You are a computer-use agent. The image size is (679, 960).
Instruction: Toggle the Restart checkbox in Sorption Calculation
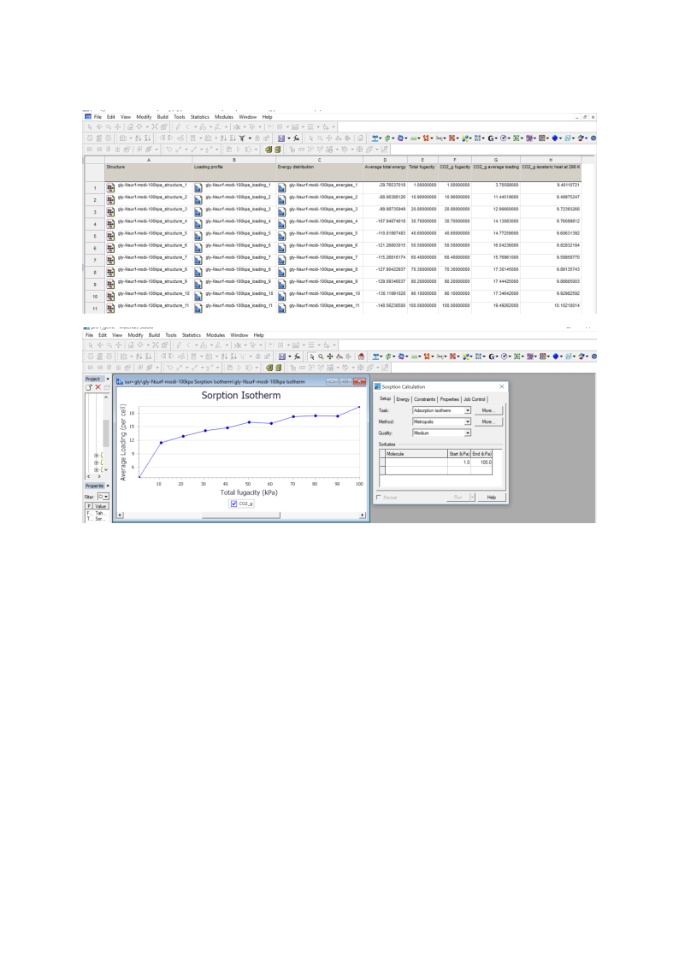click(379, 497)
